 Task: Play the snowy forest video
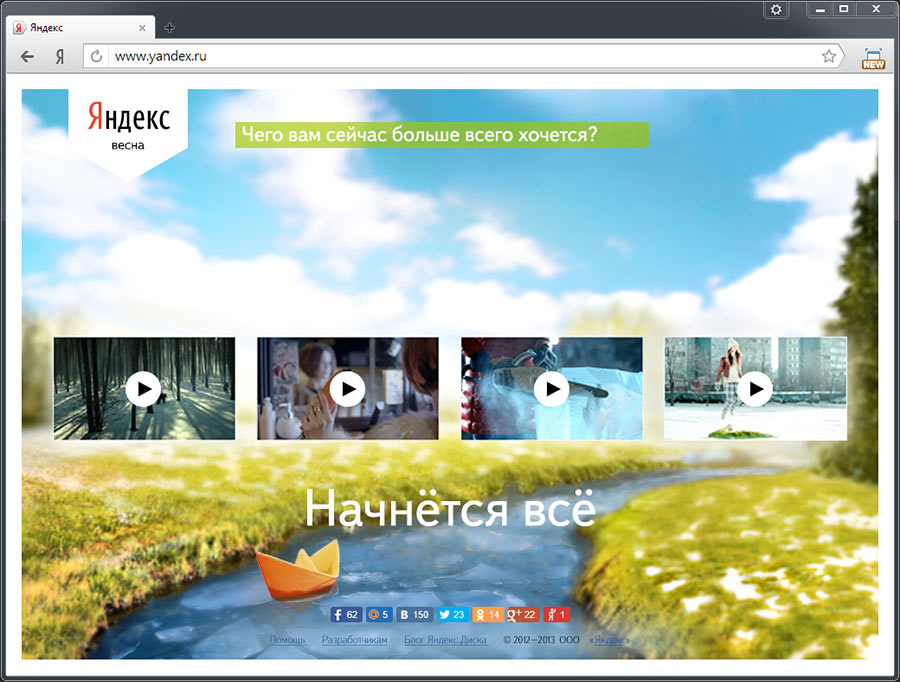pos(144,388)
